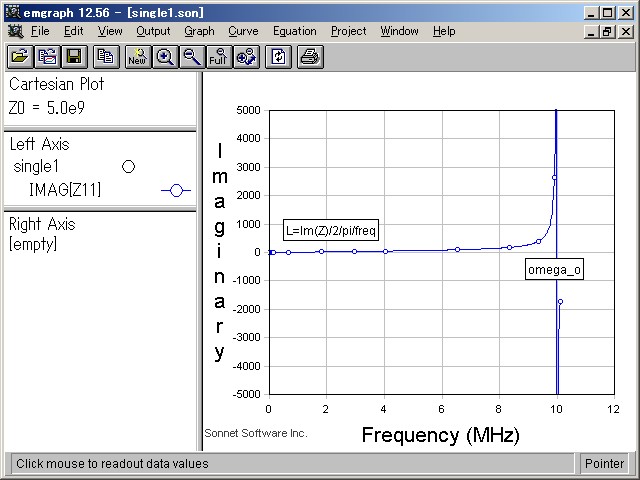The width and height of the screenshot is (640, 480).
Task: Open the Edit menu
Action: 73,31
